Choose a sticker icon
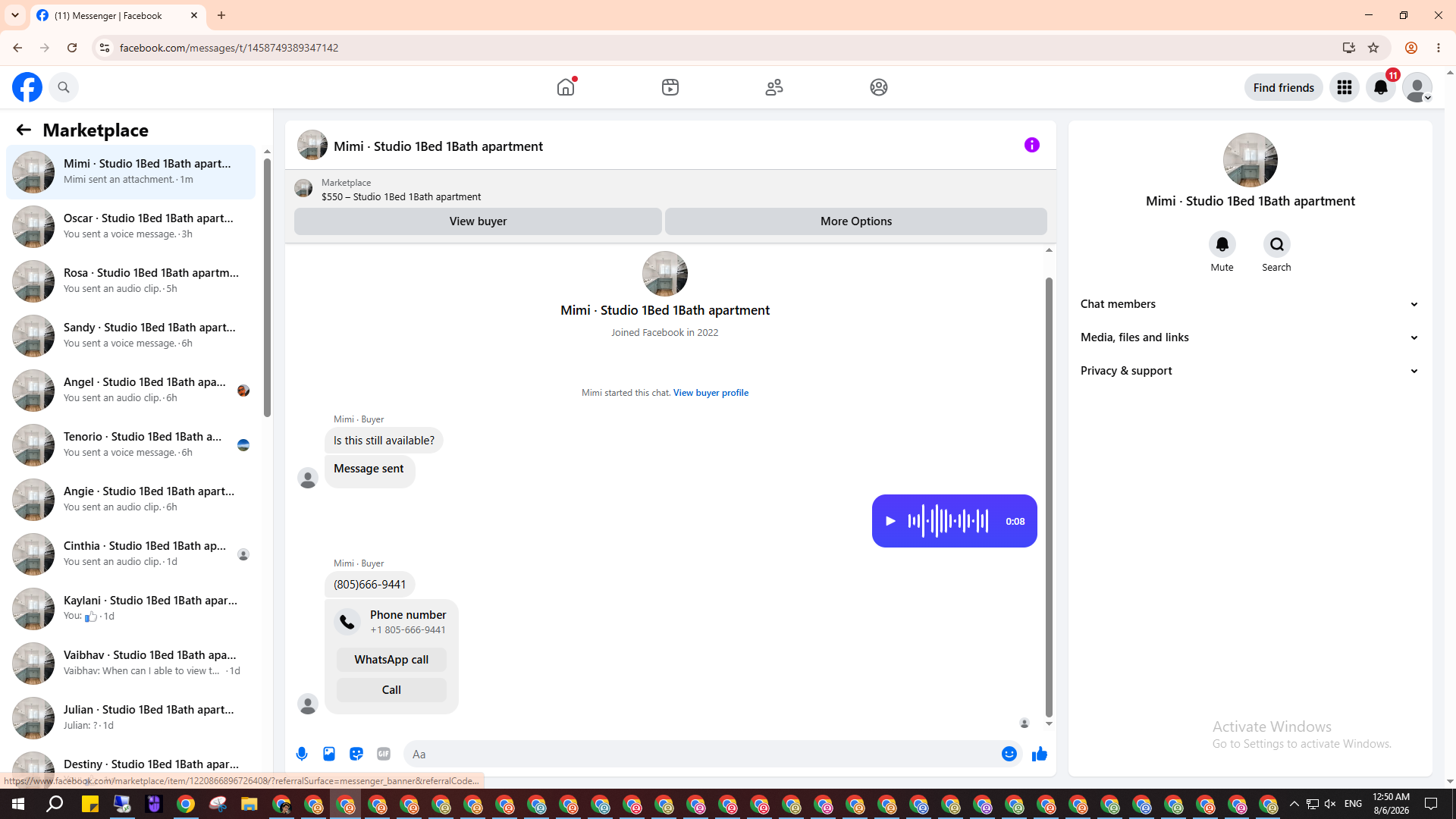The height and width of the screenshot is (819, 1456). pos(356,754)
